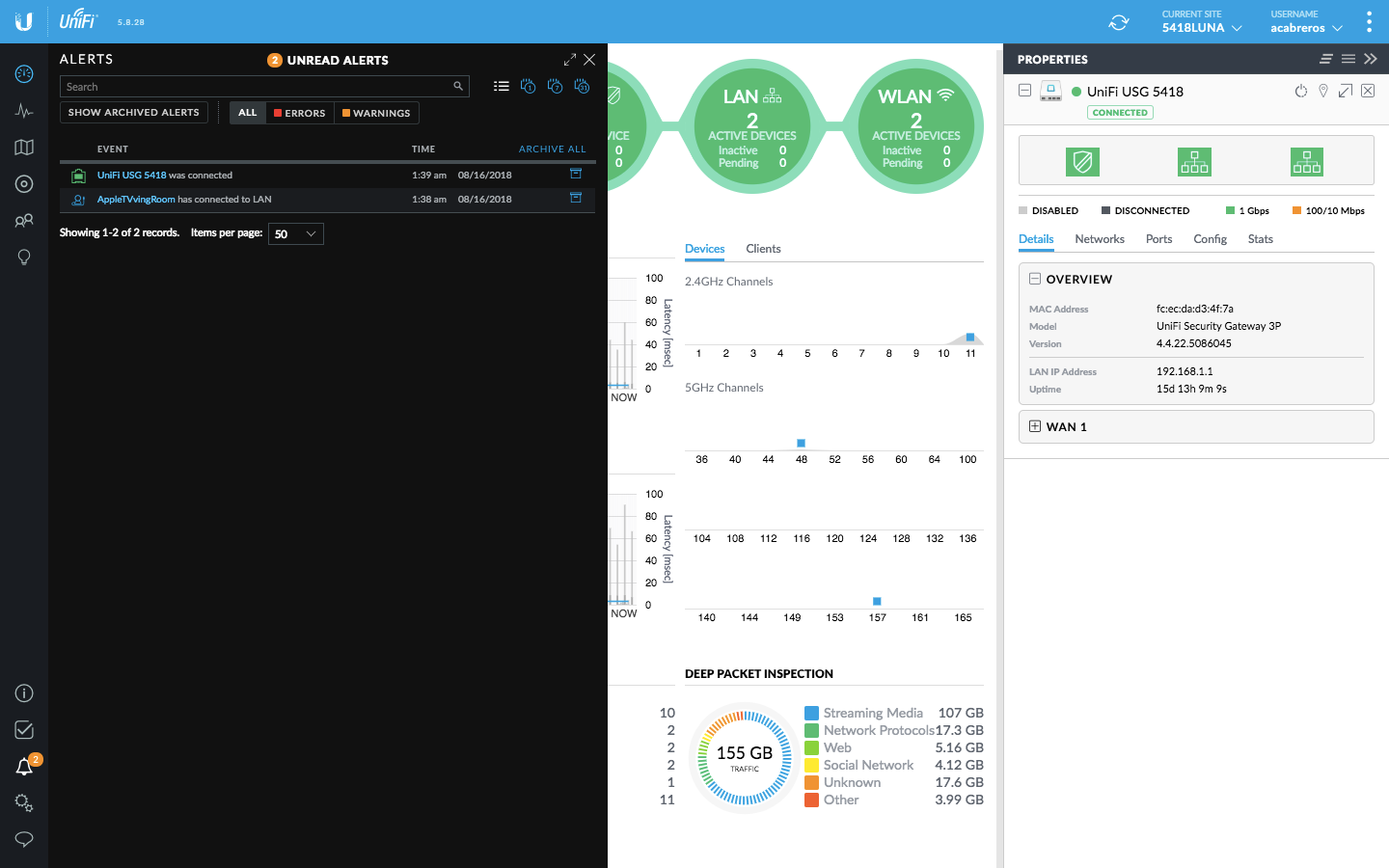Open the Map view in the sidebar
The height and width of the screenshot is (868, 1389).
tap(24, 148)
